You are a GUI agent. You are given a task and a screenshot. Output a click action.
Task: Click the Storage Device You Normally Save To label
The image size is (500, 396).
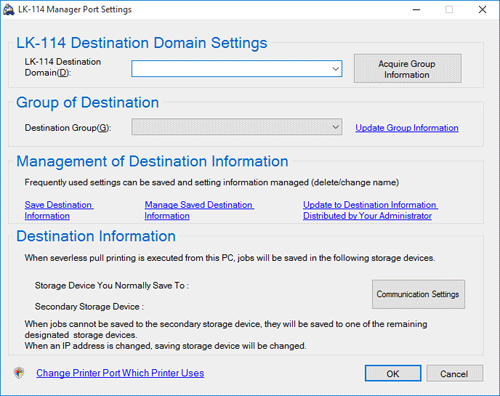[x=112, y=286]
